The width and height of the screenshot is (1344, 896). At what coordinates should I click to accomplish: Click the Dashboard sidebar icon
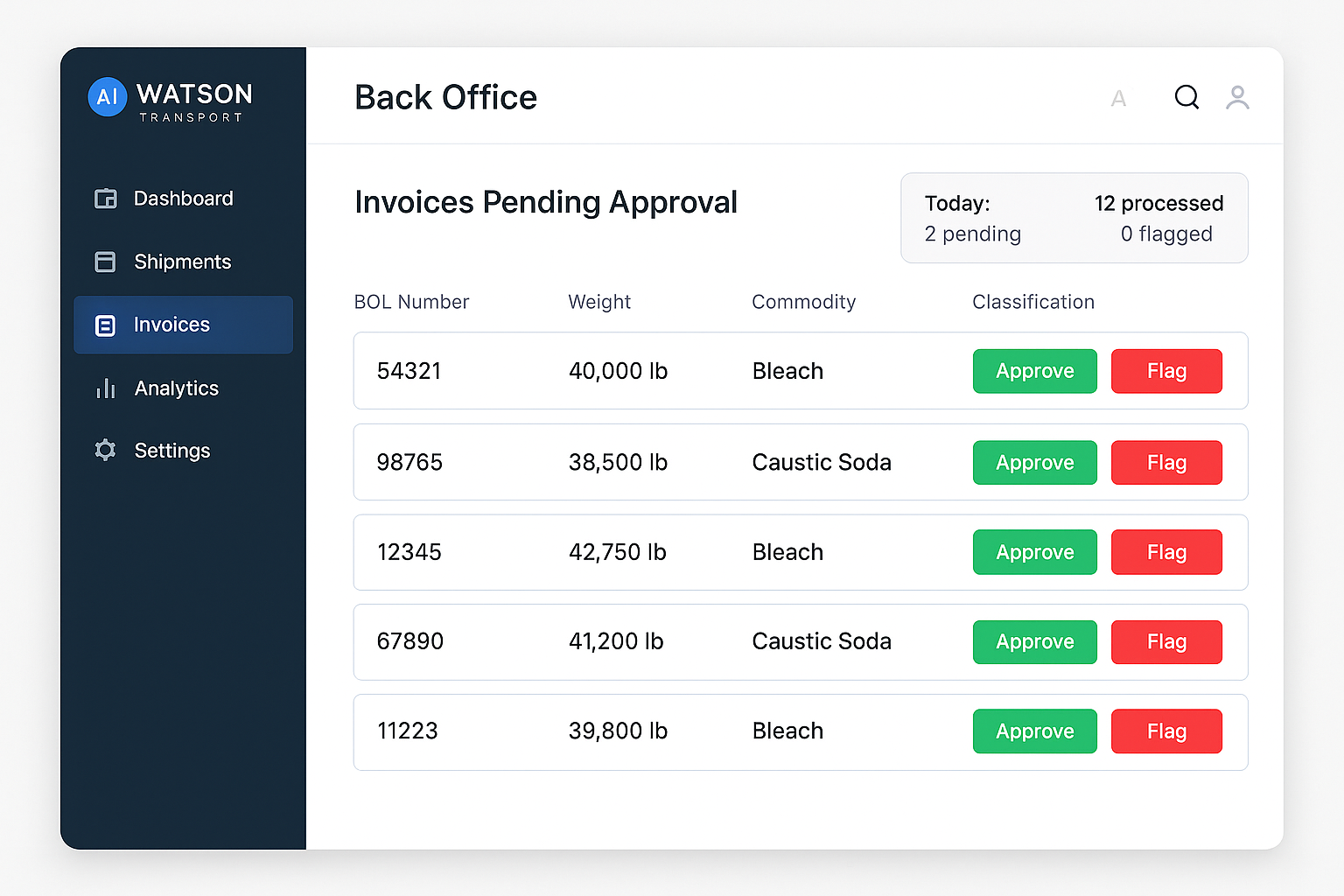[x=106, y=199]
